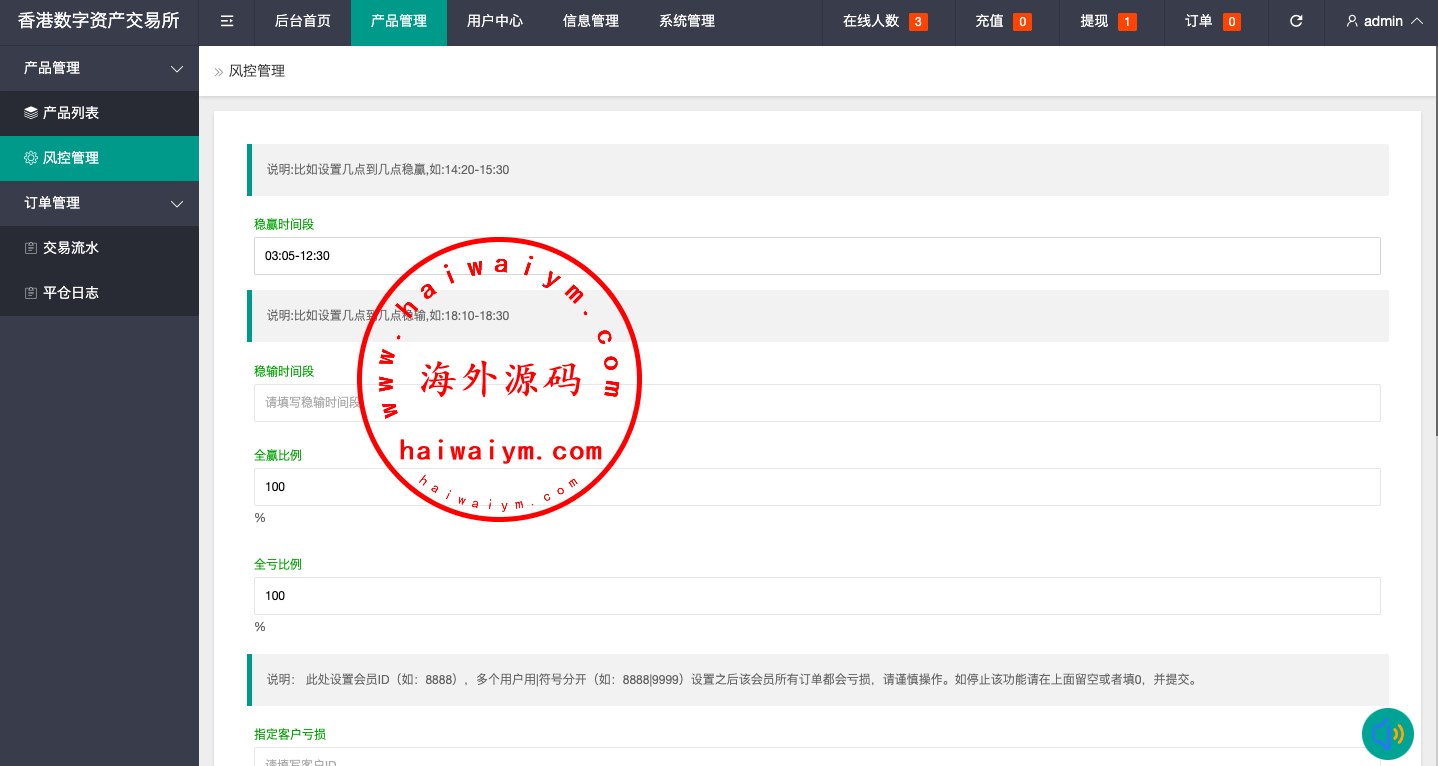Click the refresh icon in top bar

tap(1296, 21)
